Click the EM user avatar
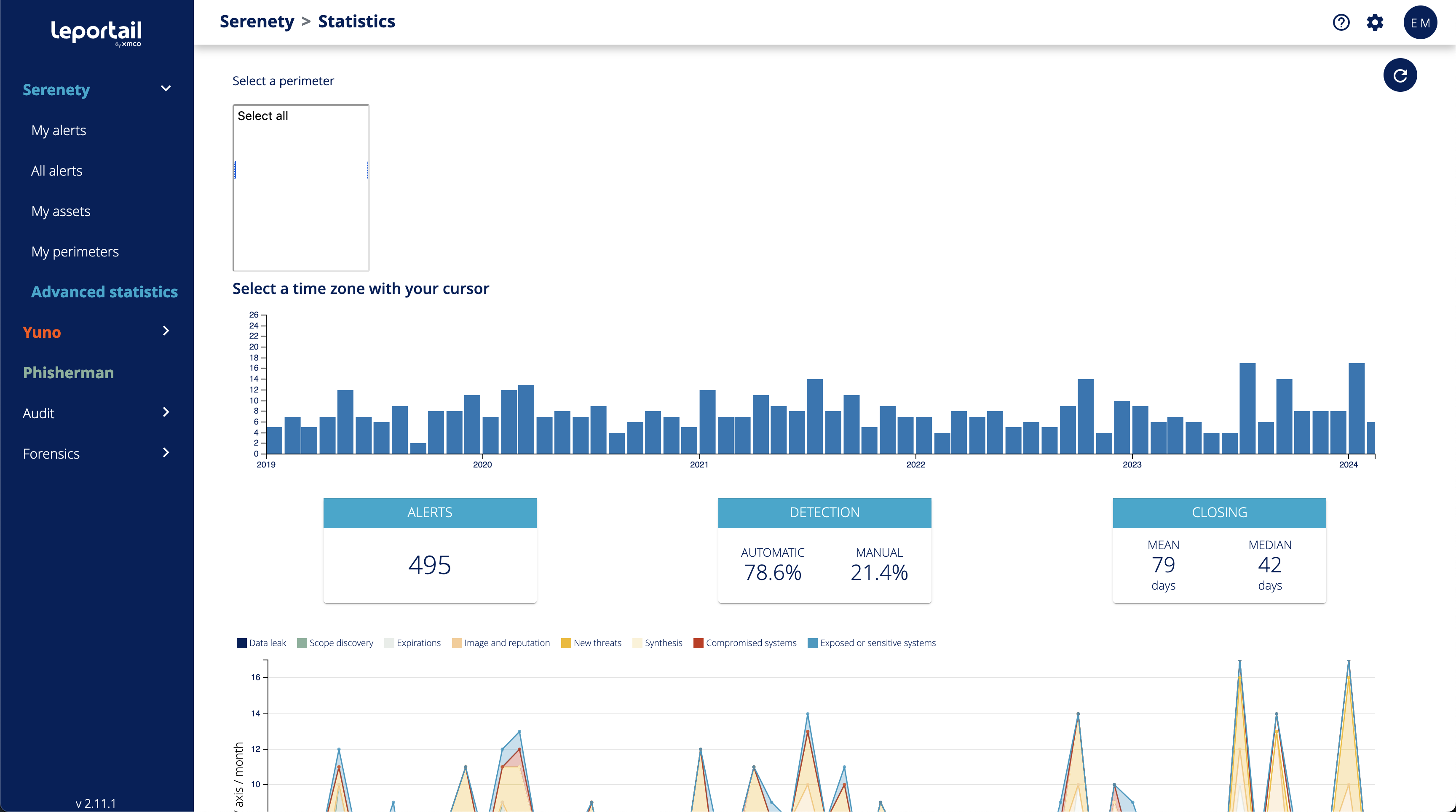Viewport: 1456px width, 812px height. click(x=1420, y=23)
